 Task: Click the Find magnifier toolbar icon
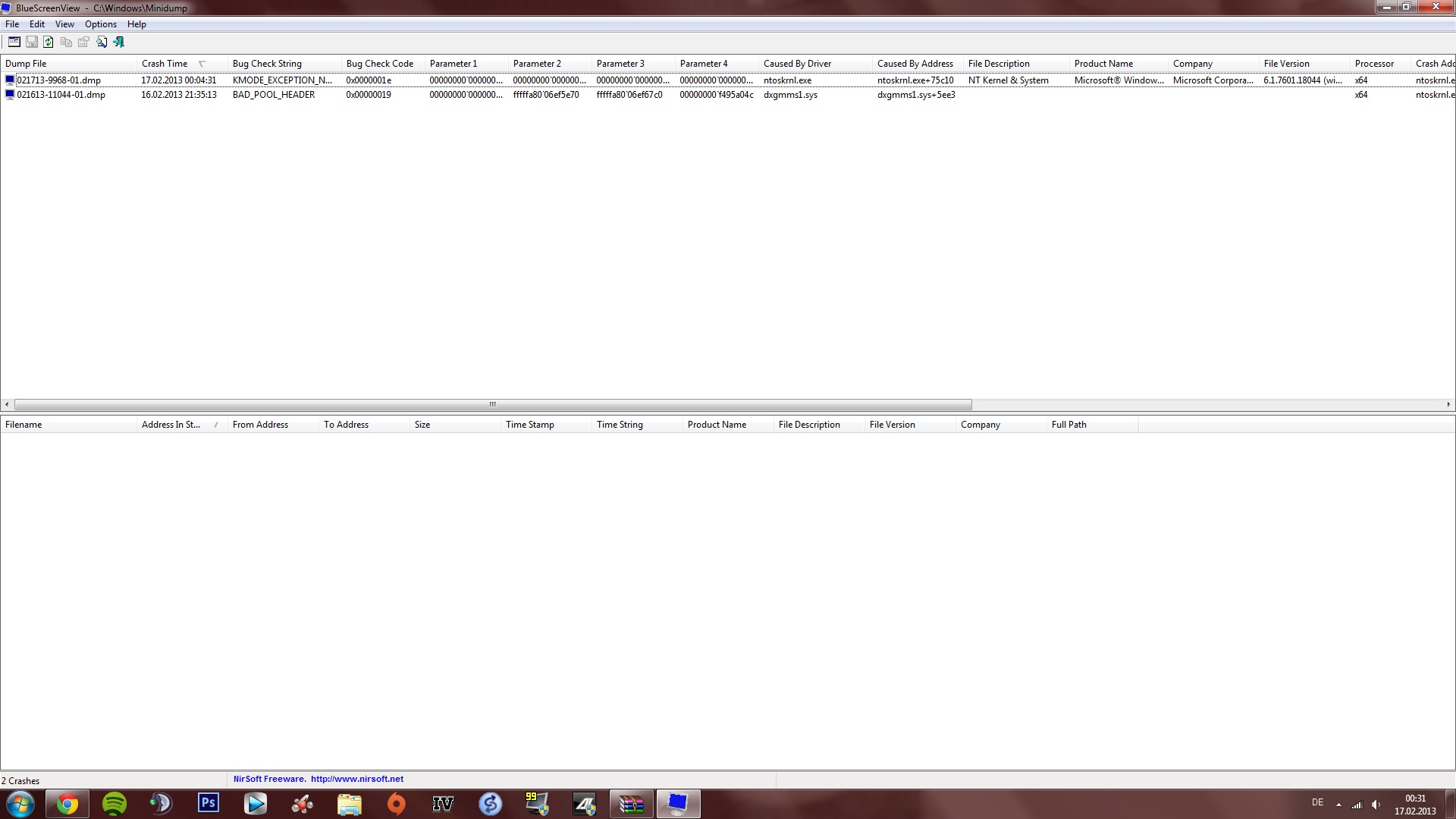(102, 42)
